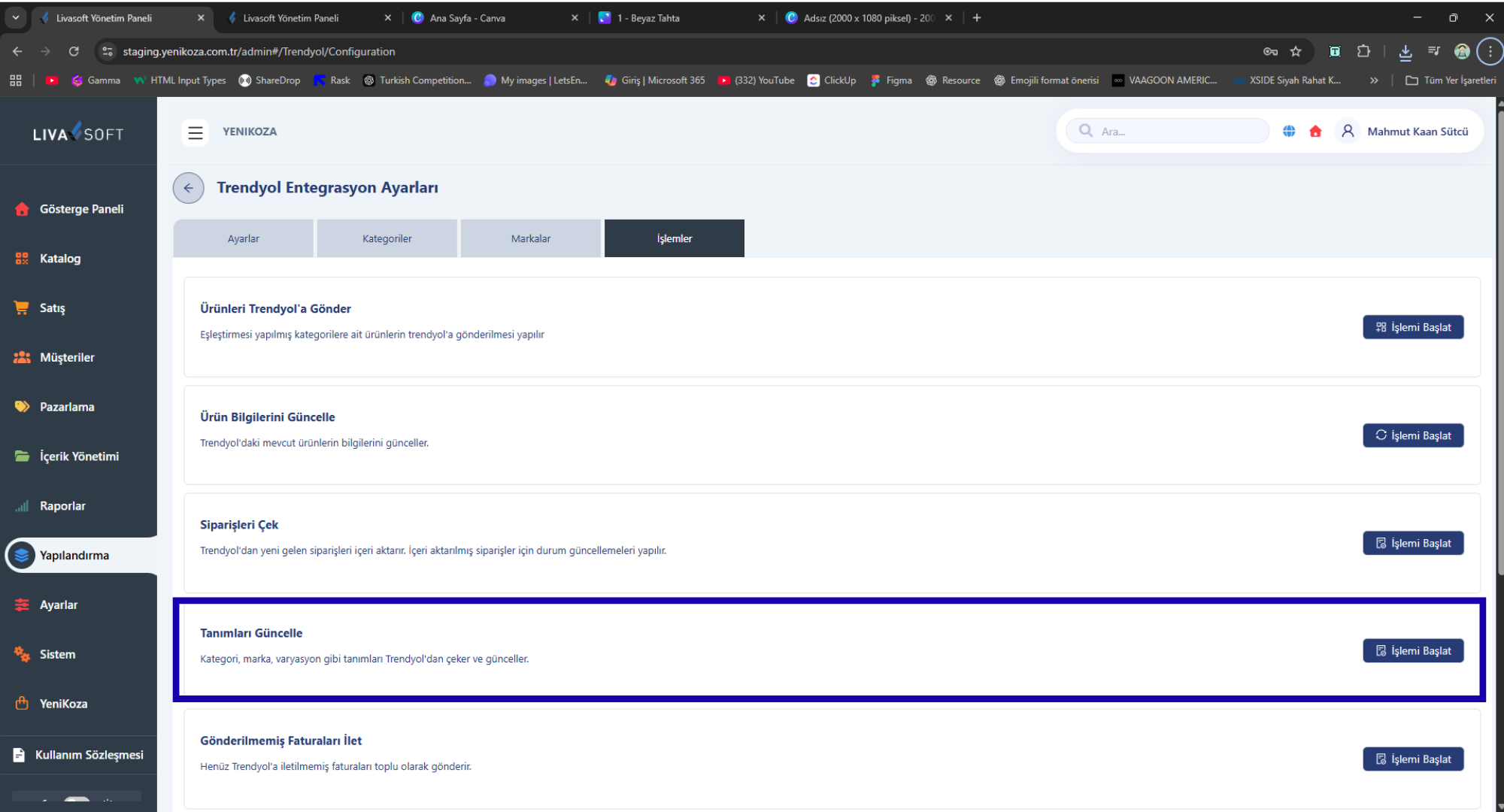Click the Raporlar chart icon item
Viewport: 1504px width, 812px height.
62,506
